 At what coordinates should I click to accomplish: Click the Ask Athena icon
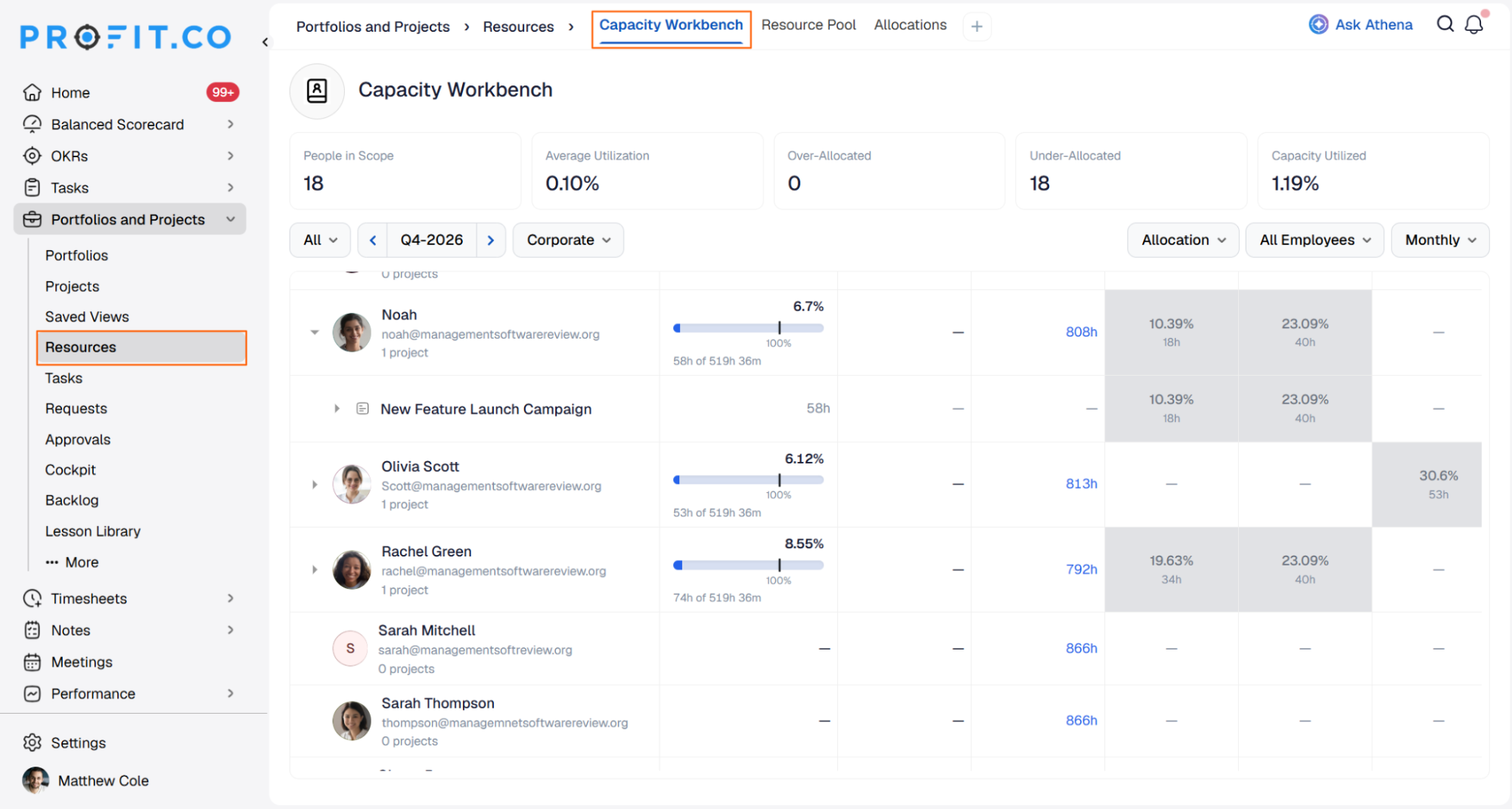pyautogui.click(x=1318, y=24)
